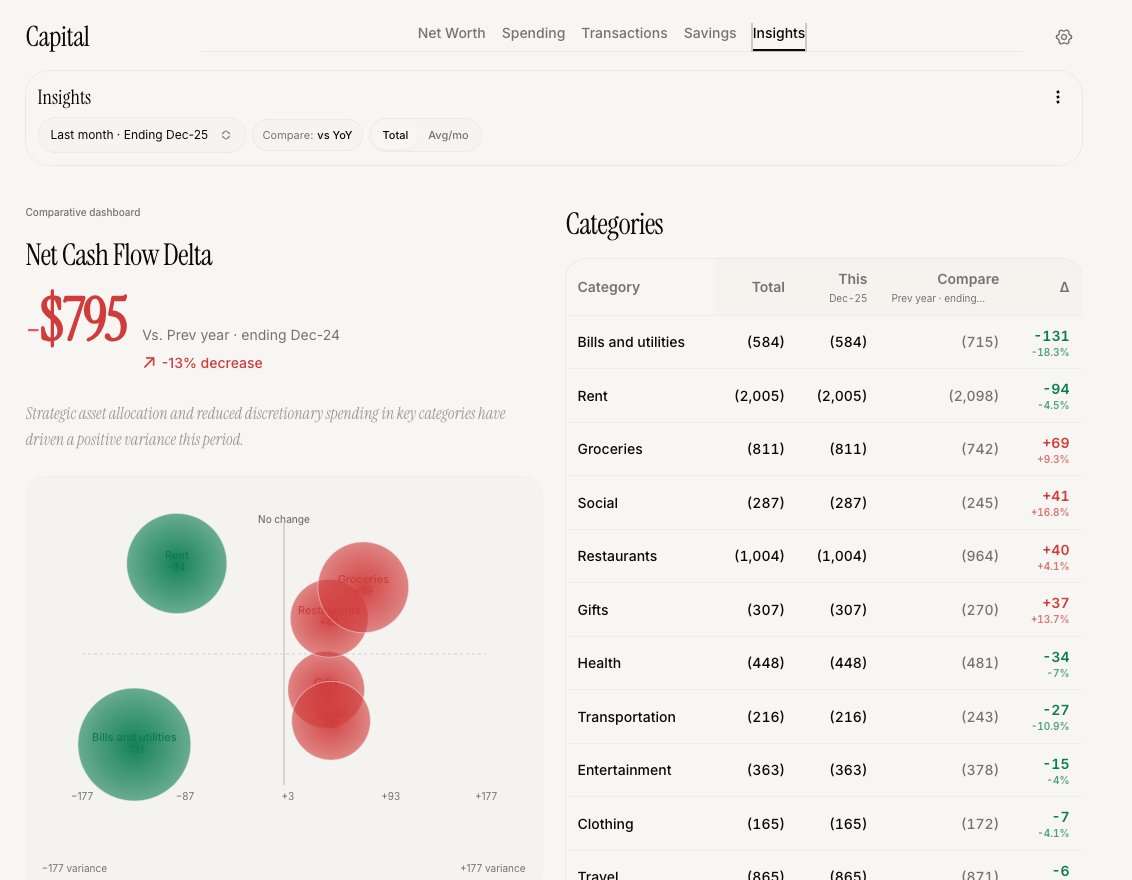Open the Insights three-dot options menu

(1058, 97)
